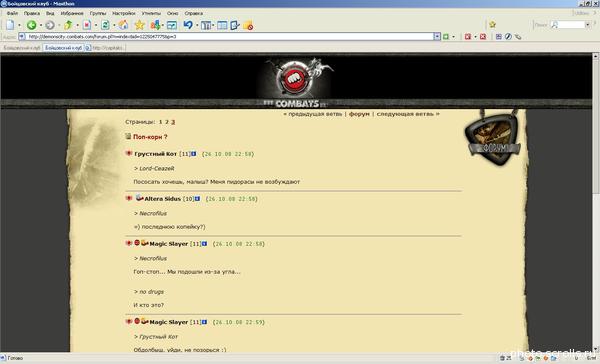This screenshot has width=600, height=364.
Task: Open the Избранное menu
Action: click(72, 13)
